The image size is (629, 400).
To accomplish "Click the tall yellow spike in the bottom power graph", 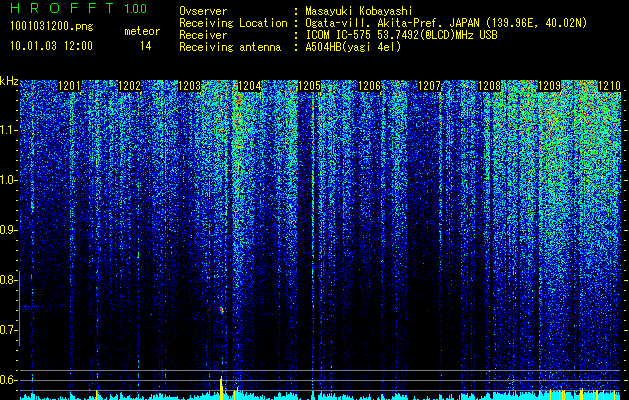I will pyautogui.click(x=221, y=388).
